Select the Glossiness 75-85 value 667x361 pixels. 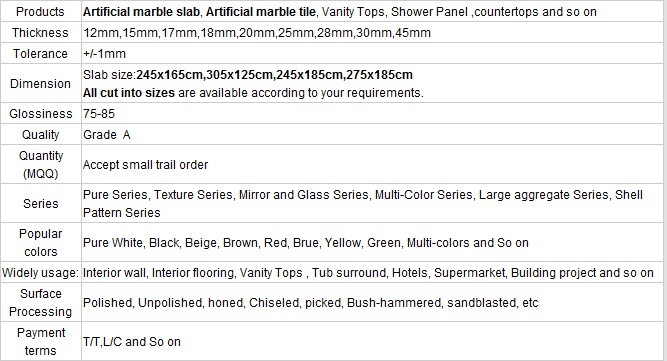[99, 114]
